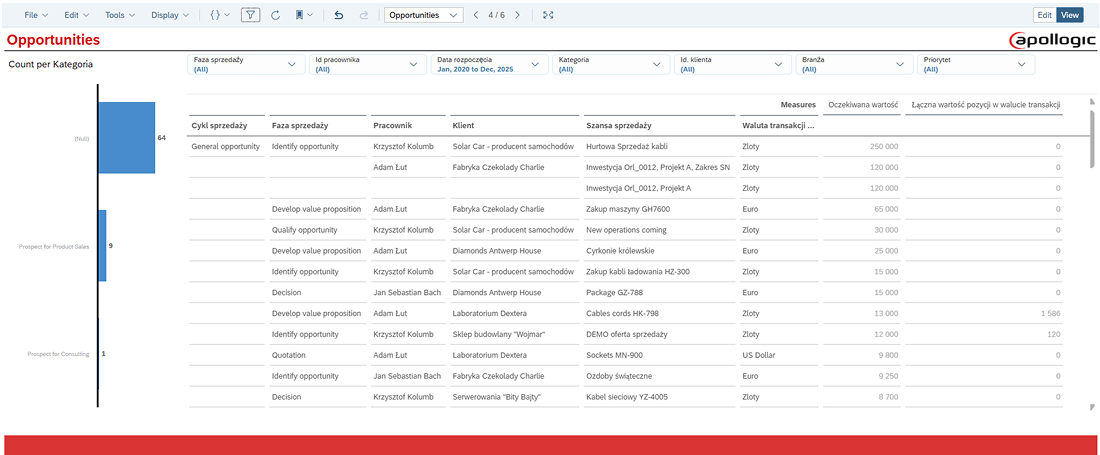Go to next page arrow

pyautogui.click(x=517, y=15)
